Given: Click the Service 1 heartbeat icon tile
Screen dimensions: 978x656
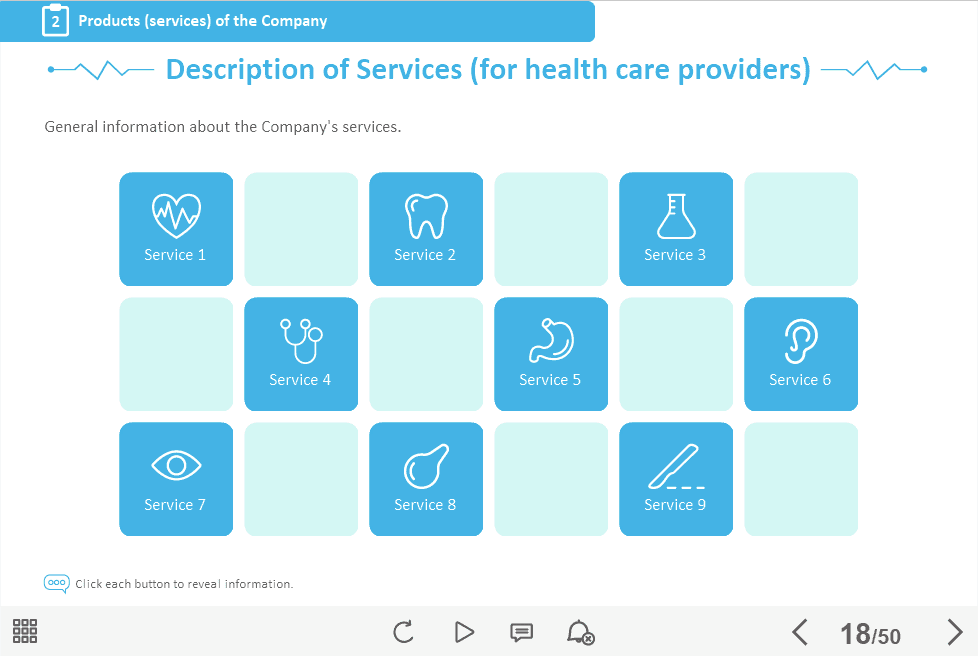Looking at the screenshot, I should pos(176,229).
